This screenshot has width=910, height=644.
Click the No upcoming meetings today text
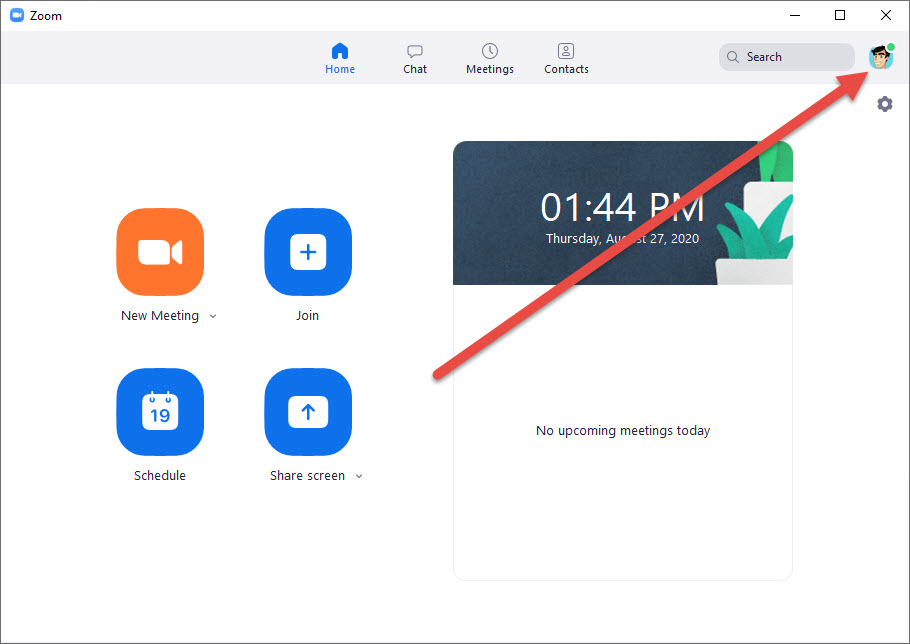click(x=623, y=431)
